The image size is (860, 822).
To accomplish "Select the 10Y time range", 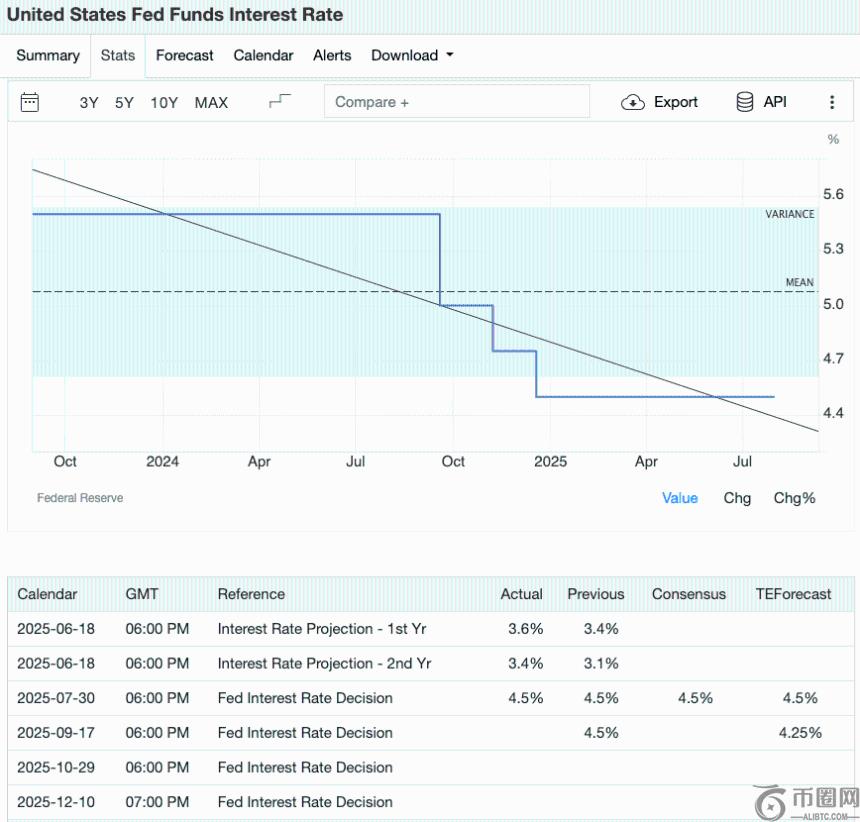I will 164,103.
